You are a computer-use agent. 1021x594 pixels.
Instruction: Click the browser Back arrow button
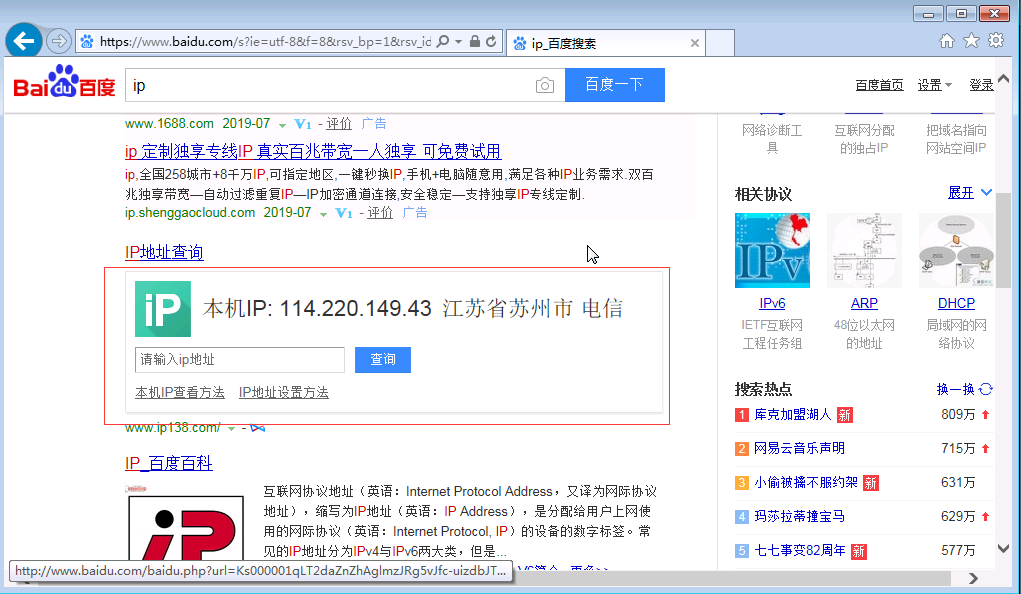24,41
